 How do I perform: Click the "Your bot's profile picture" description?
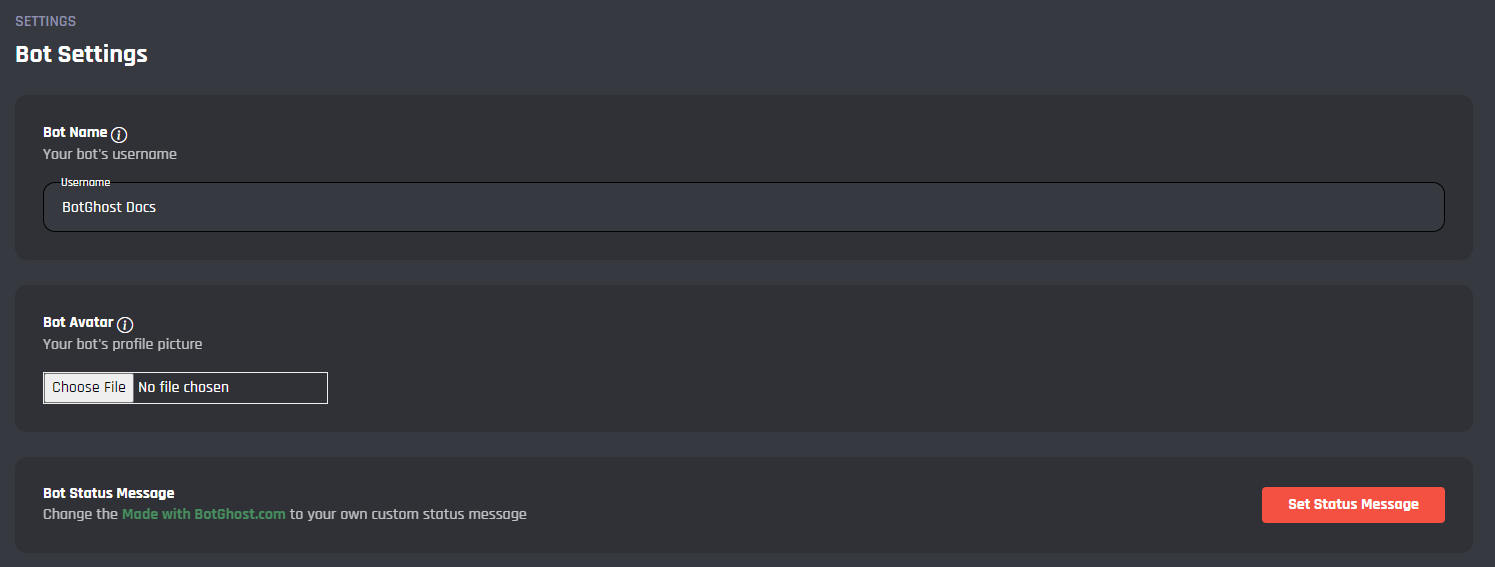pos(123,344)
